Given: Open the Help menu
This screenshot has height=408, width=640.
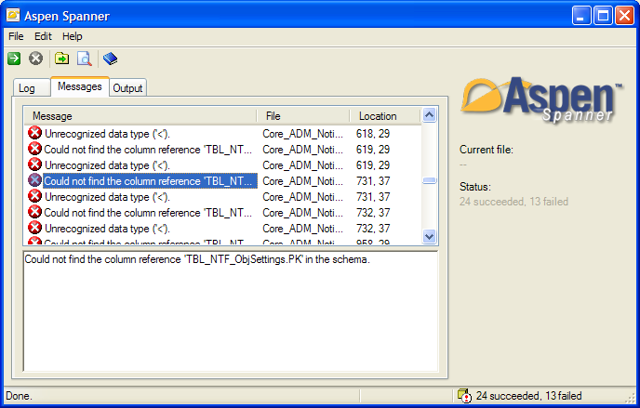Looking at the screenshot, I should (x=72, y=36).
